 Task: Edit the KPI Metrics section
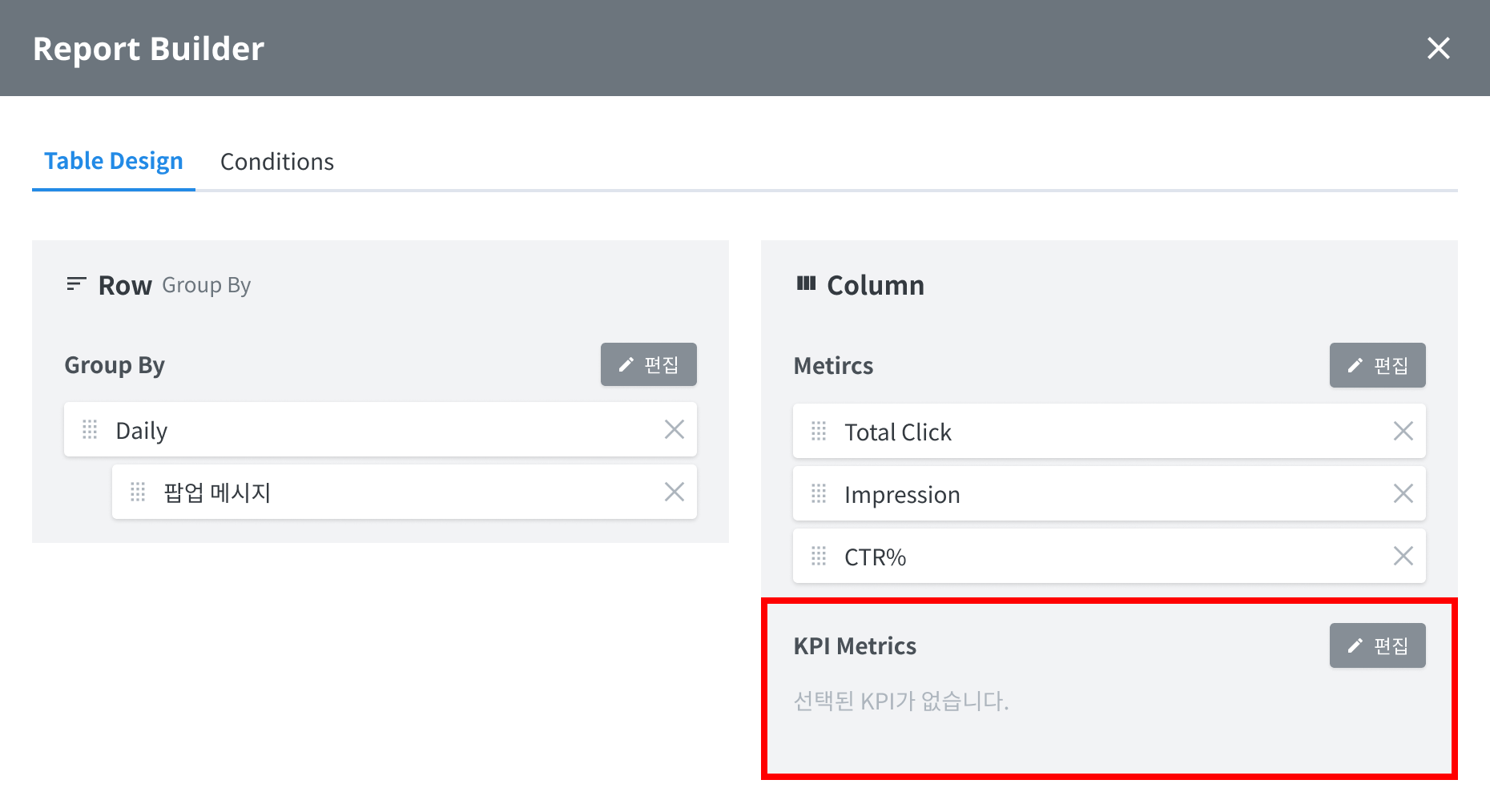tap(1377, 645)
